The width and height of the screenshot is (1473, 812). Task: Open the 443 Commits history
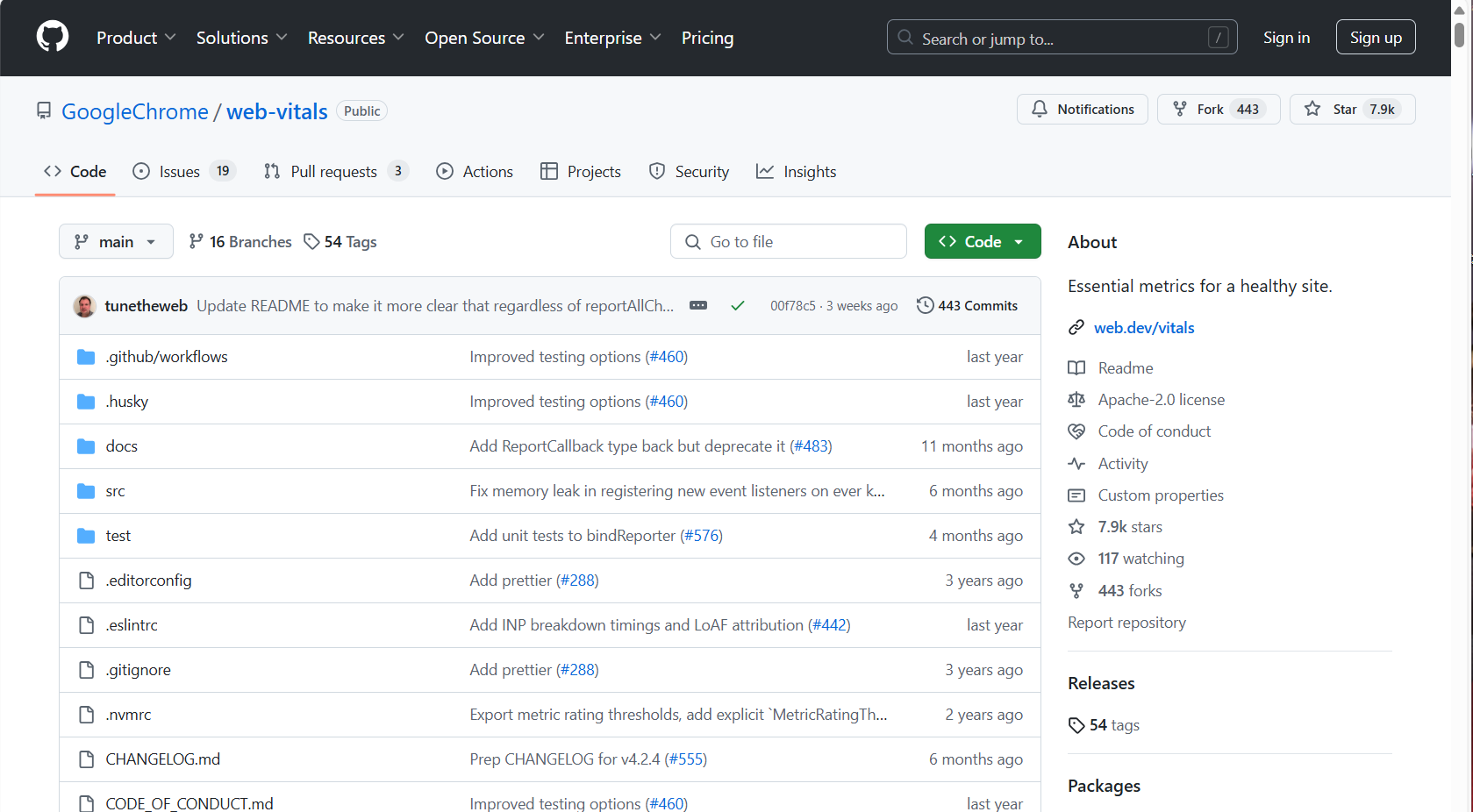[x=968, y=305]
